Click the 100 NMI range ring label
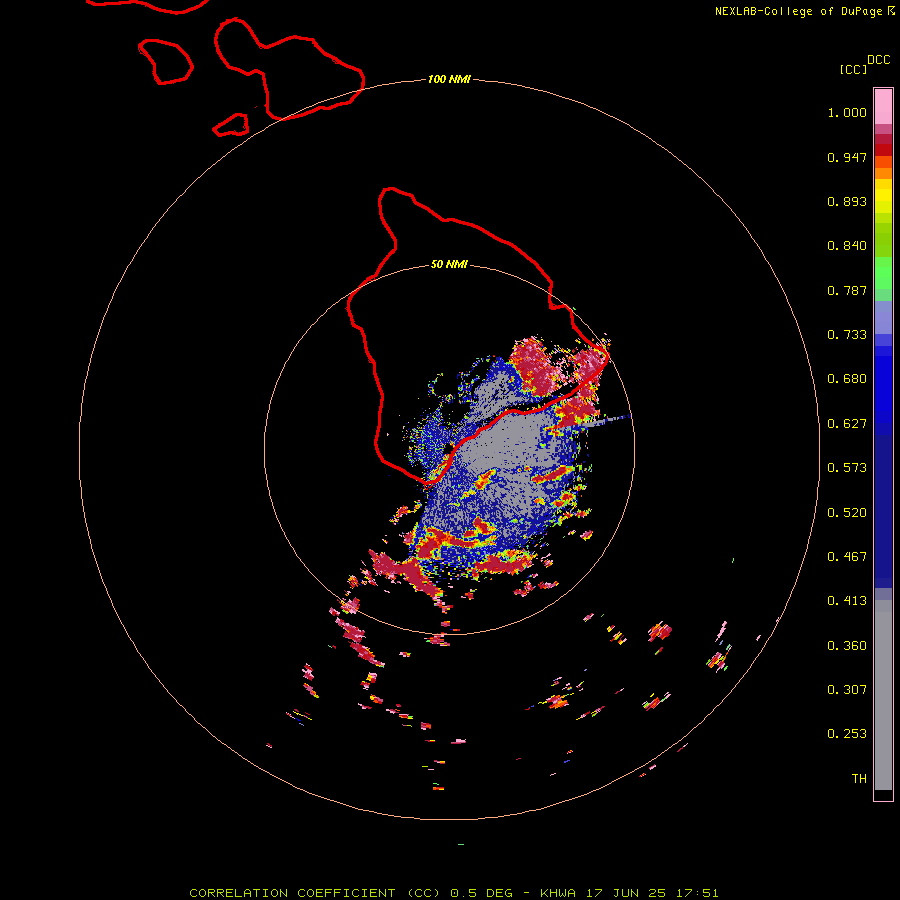 coord(449,79)
